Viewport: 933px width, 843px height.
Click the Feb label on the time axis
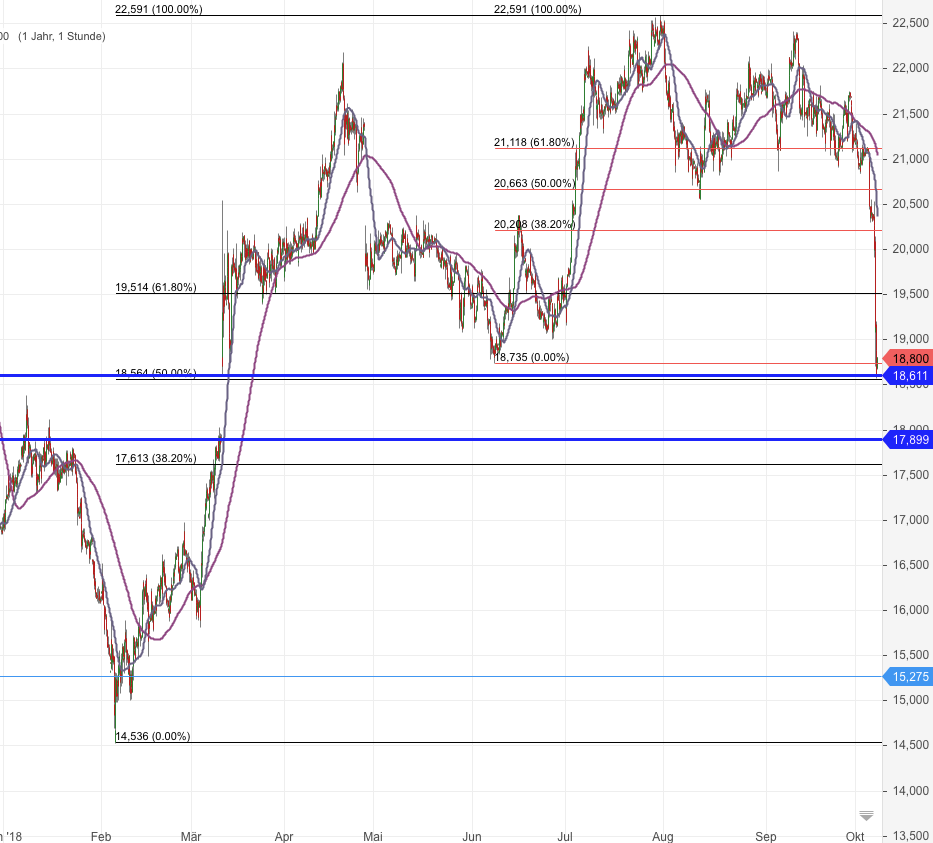coord(100,836)
